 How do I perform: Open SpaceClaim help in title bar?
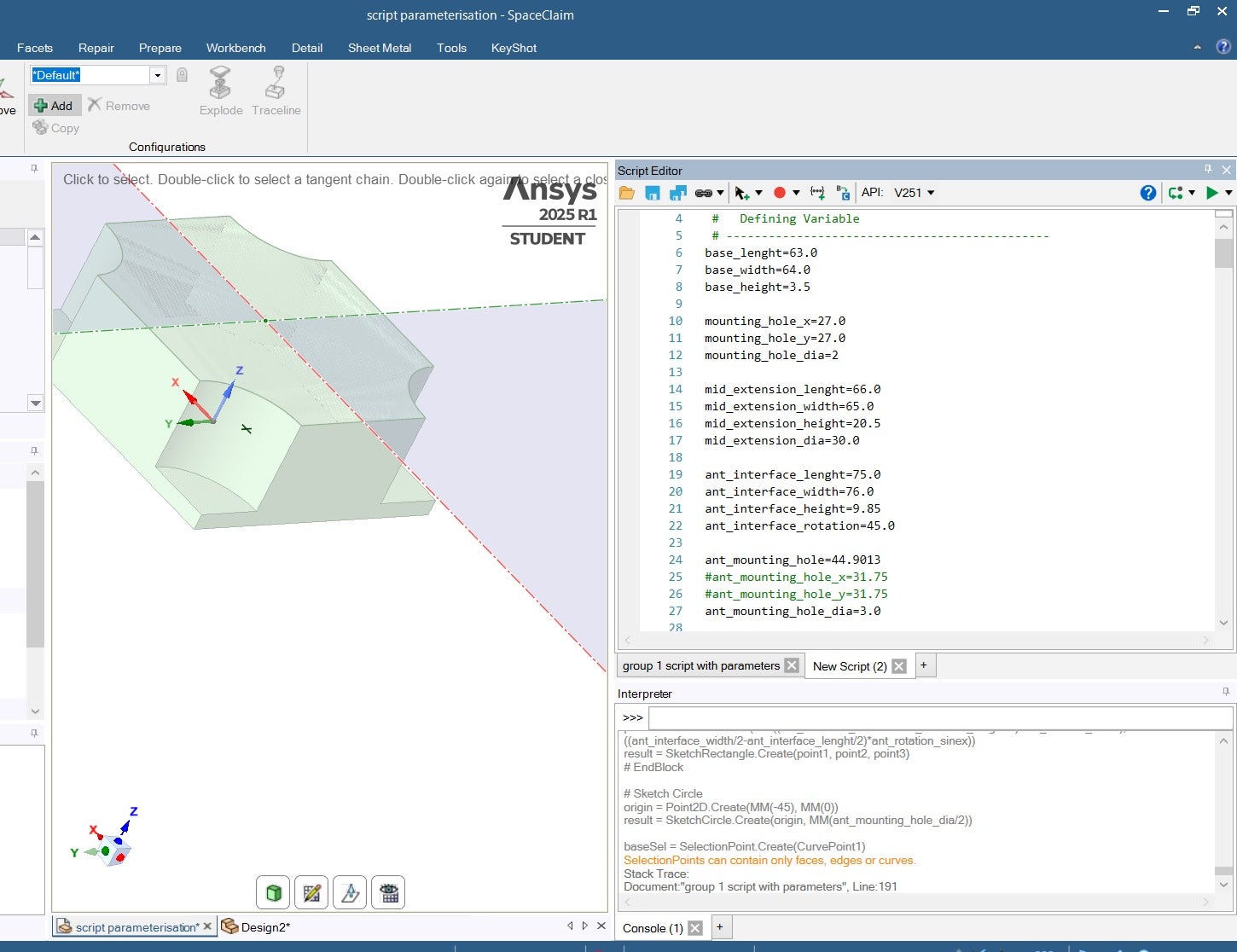coord(1223,47)
